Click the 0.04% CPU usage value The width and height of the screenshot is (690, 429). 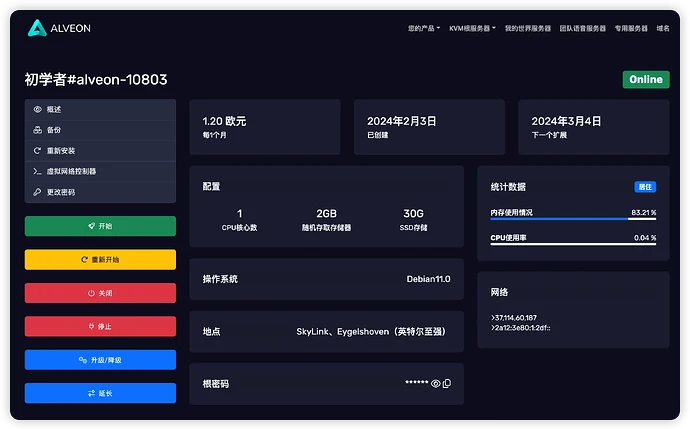click(645, 238)
